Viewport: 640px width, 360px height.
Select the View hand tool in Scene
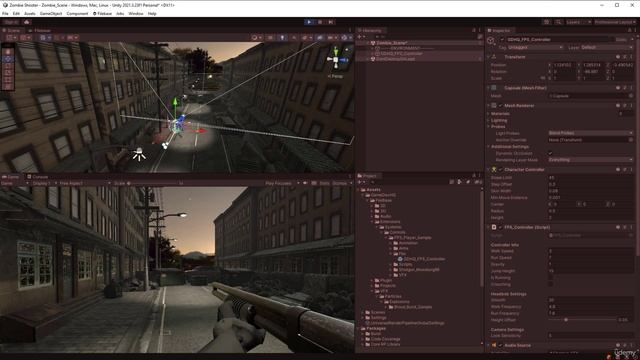8,52
